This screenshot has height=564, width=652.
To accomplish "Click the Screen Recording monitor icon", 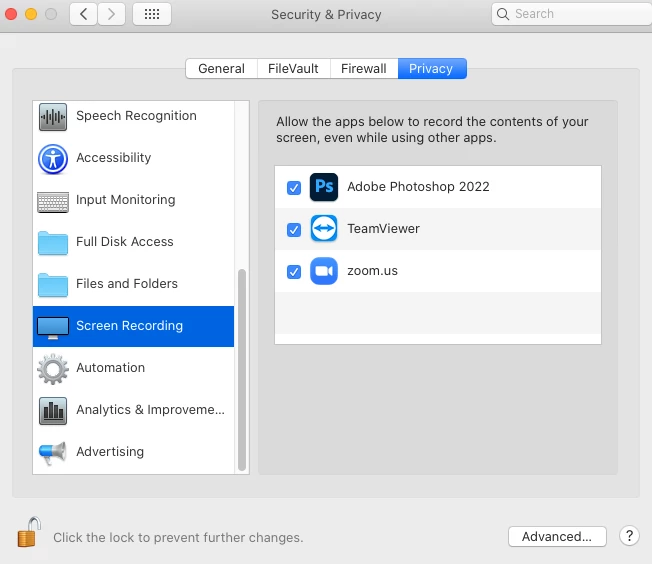I will pos(53,328).
